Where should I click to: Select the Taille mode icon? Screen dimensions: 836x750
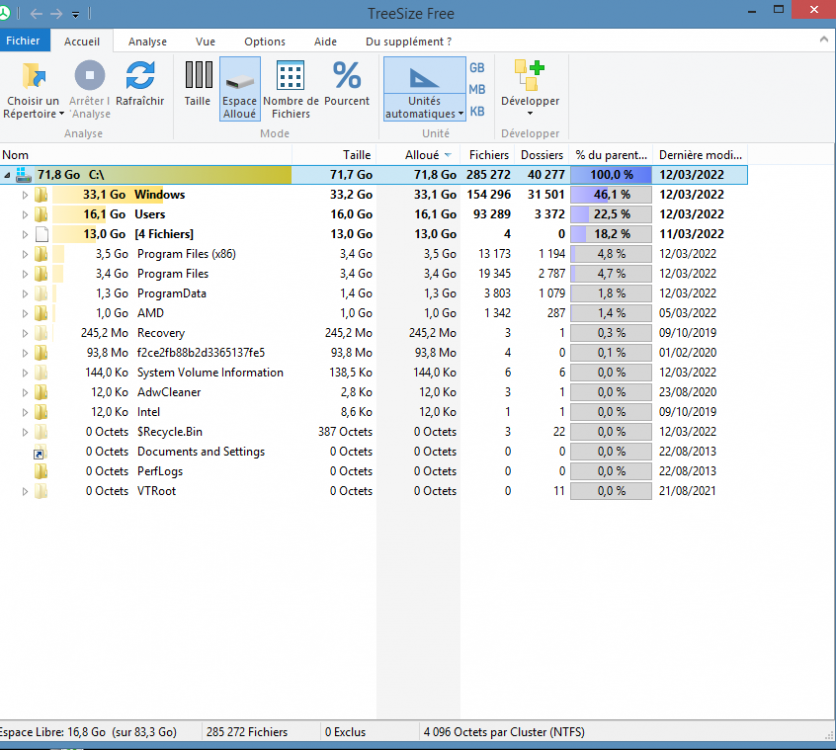coord(198,76)
